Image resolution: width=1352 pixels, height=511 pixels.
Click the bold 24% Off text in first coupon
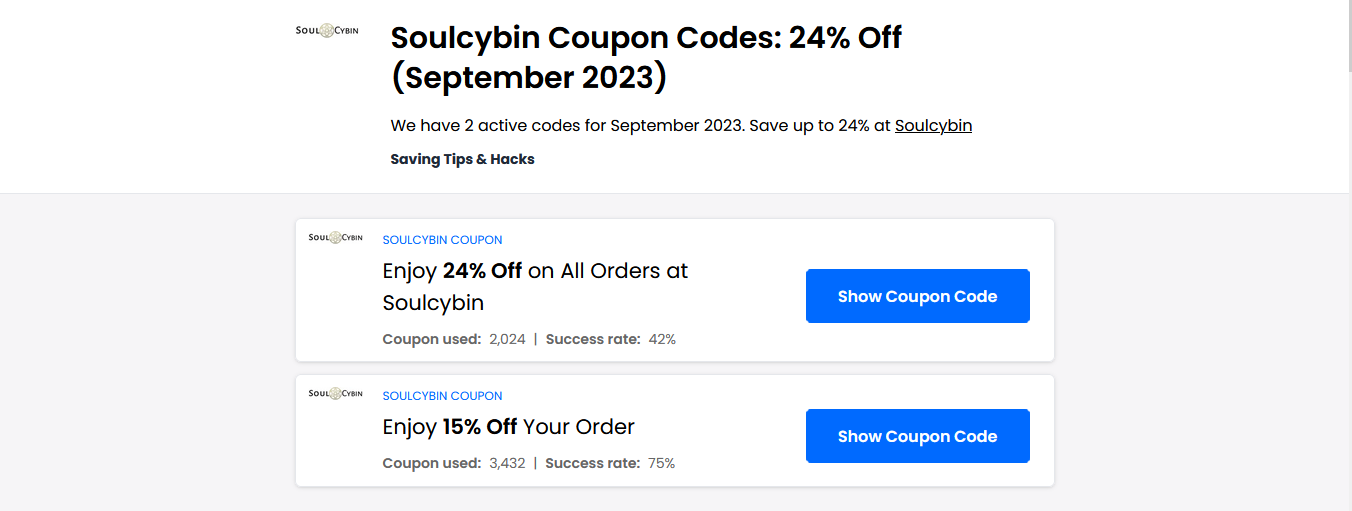click(483, 271)
